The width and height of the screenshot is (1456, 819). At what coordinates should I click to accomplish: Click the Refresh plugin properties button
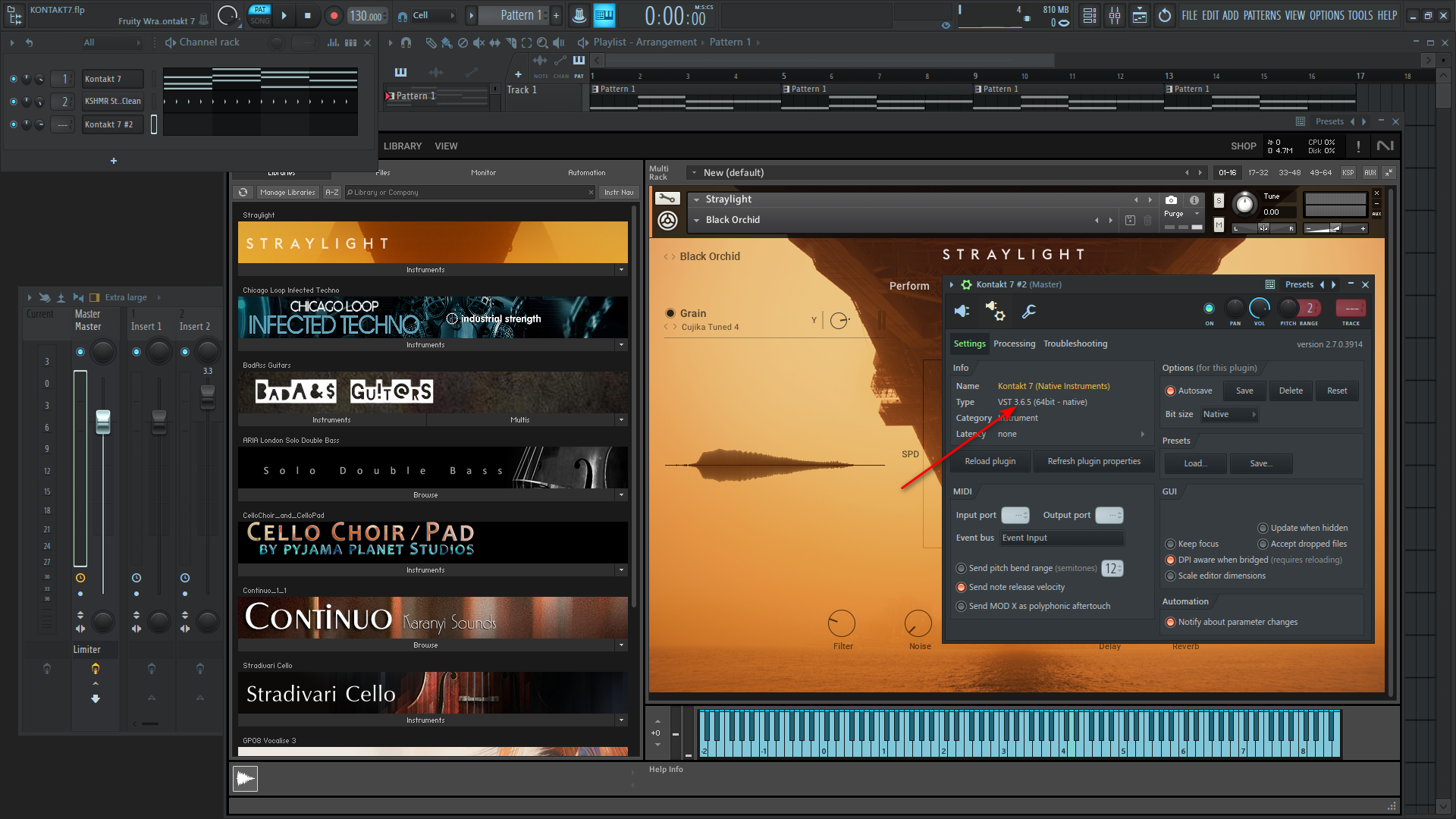pos(1094,462)
